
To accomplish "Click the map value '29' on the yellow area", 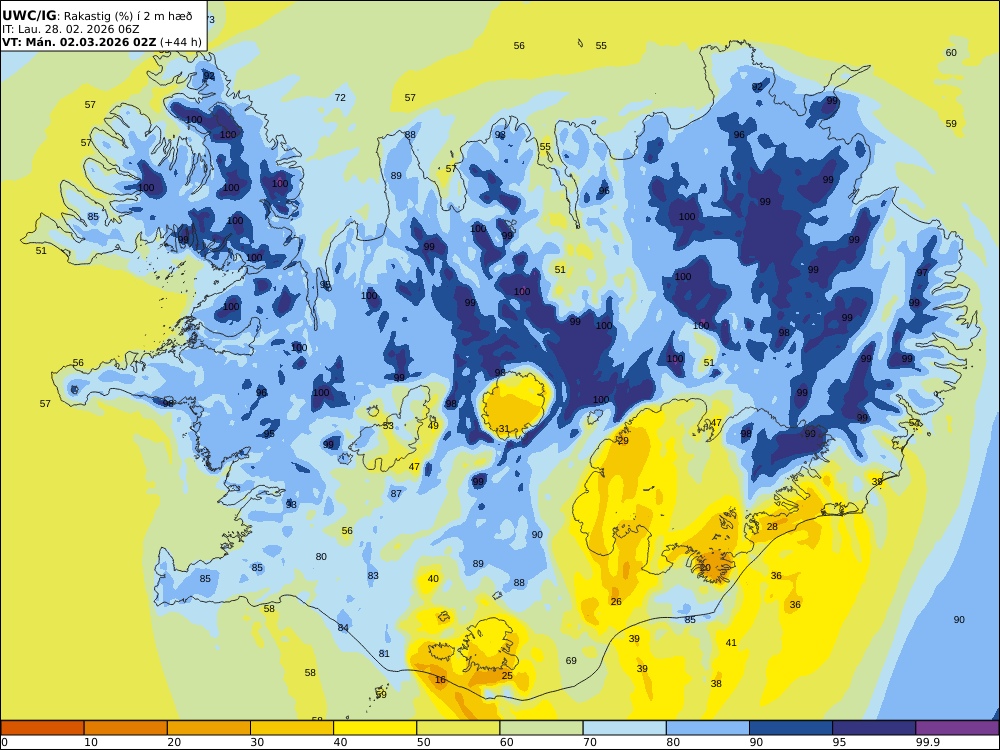I will tap(623, 441).
